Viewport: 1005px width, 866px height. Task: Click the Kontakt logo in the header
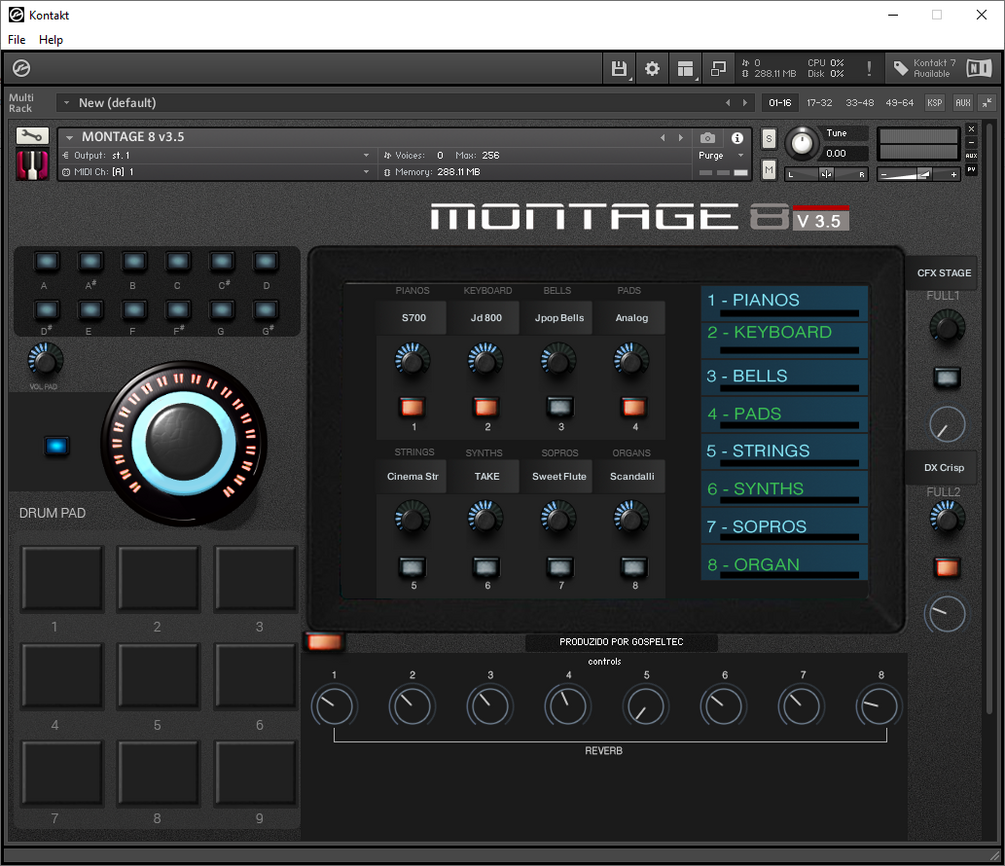pyautogui.click(x=21, y=68)
